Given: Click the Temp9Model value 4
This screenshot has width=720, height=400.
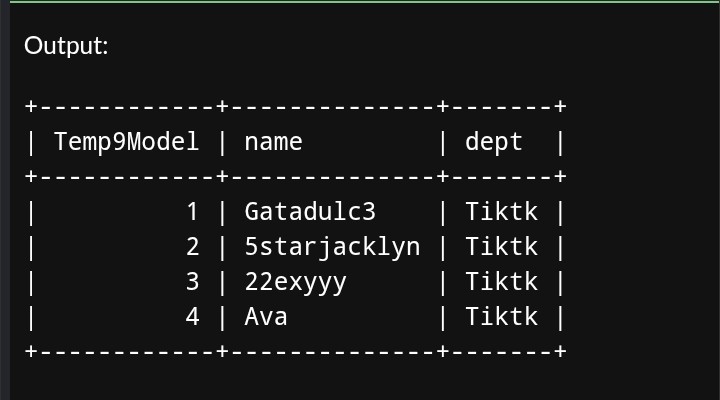Looking at the screenshot, I should tap(193, 317).
